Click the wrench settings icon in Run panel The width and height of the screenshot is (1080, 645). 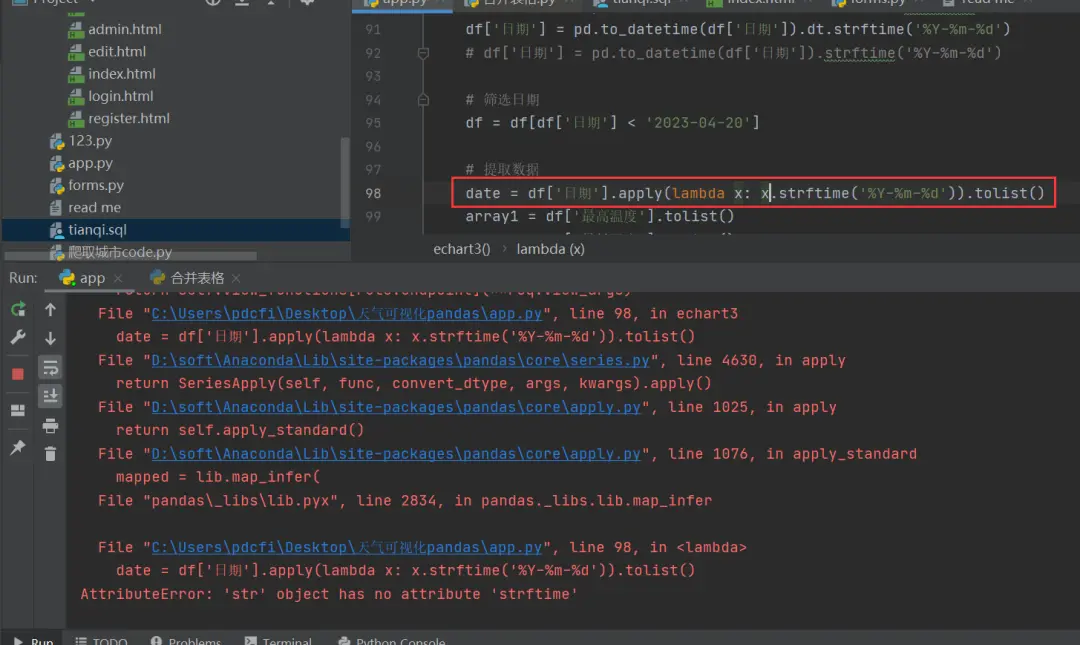pos(18,337)
